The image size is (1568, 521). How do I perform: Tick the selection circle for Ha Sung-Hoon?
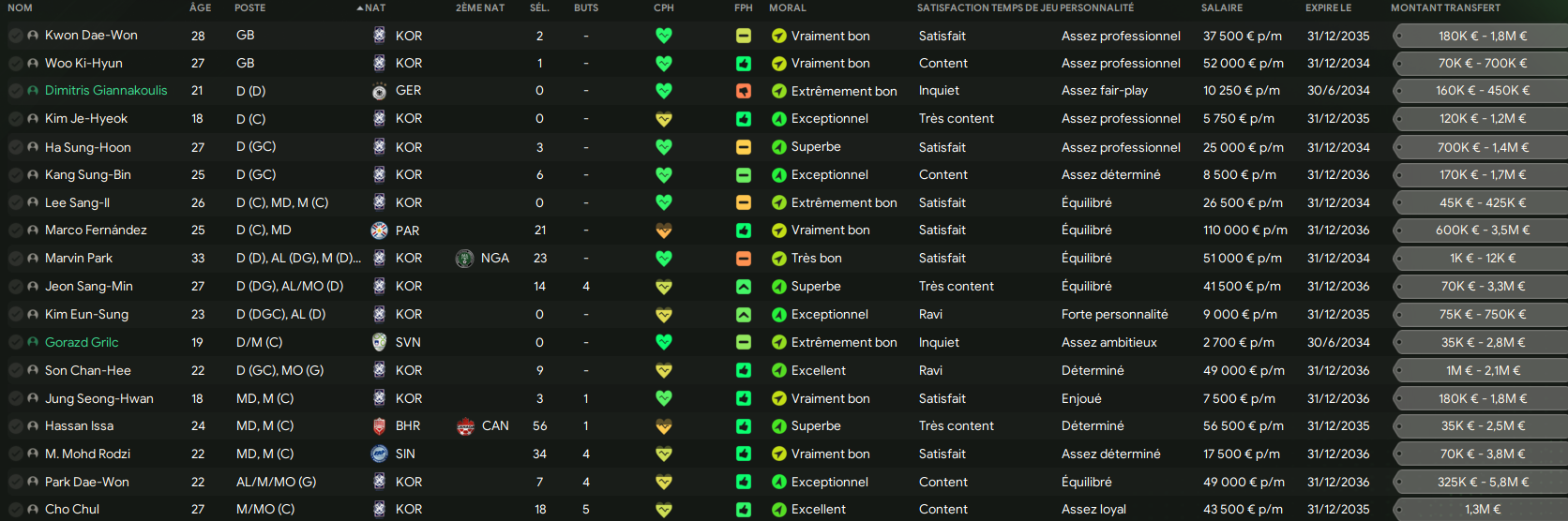pos(15,147)
